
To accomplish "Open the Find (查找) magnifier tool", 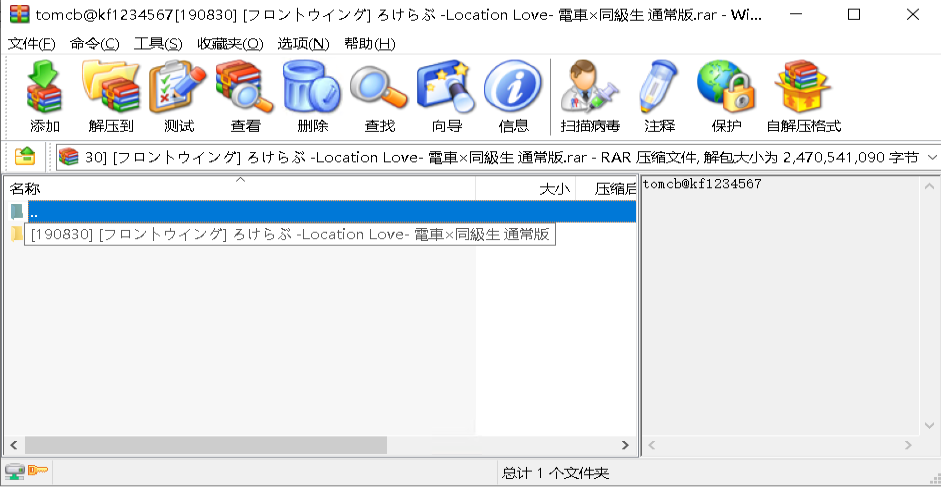I will 379,97.
